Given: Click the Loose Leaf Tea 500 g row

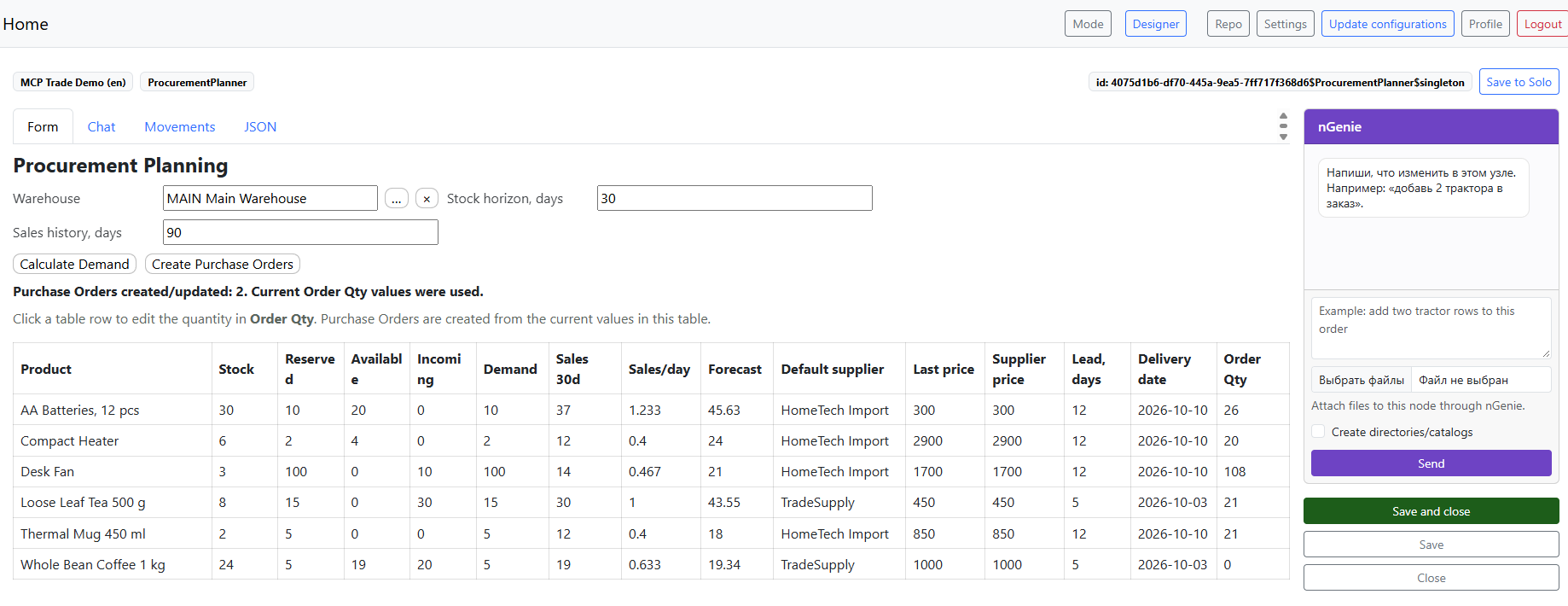Looking at the screenshot, I should (x=651, y=503).
